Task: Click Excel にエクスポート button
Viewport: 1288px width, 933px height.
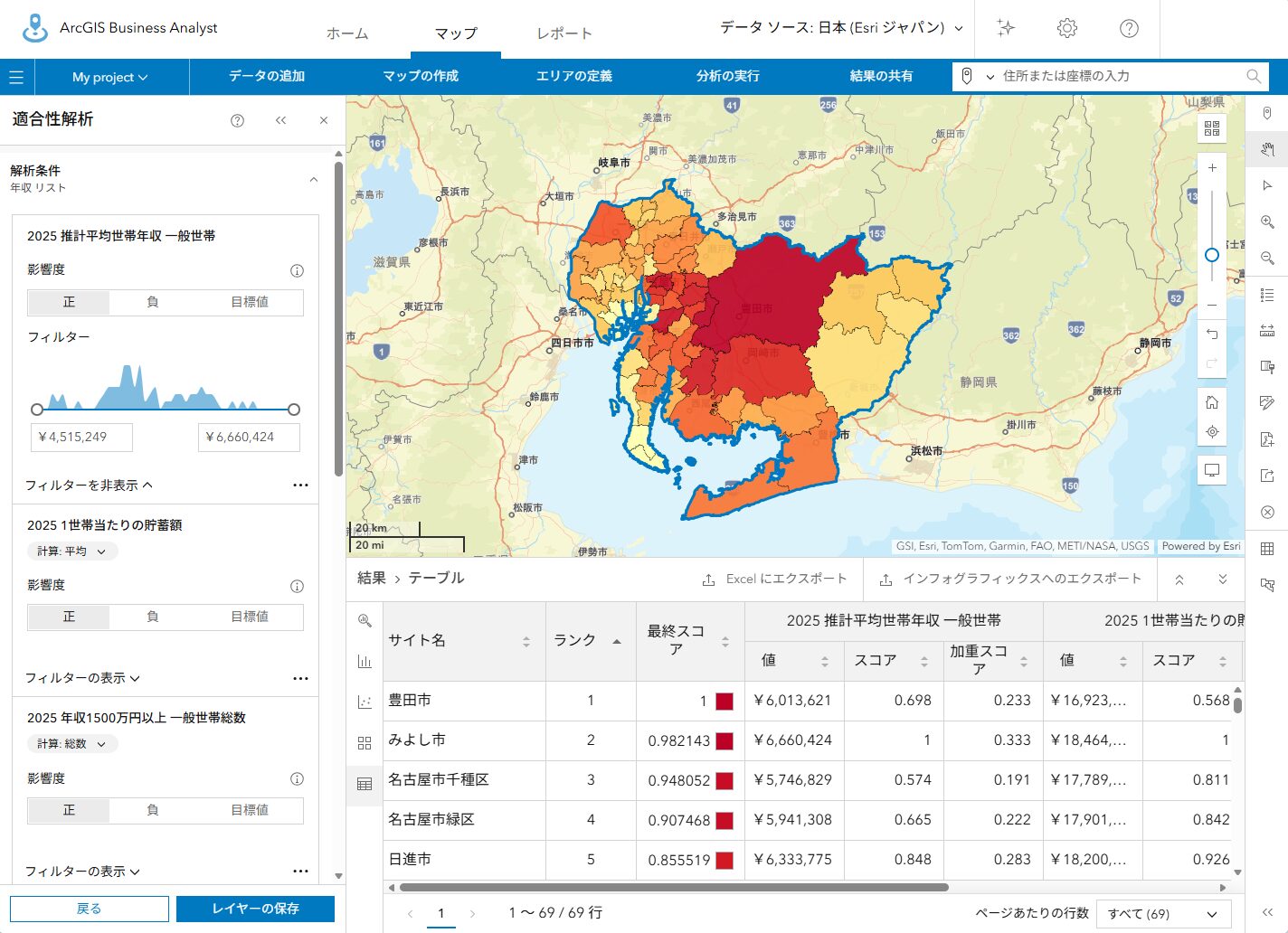Action: pyautogui.click(x=775, y=579)
